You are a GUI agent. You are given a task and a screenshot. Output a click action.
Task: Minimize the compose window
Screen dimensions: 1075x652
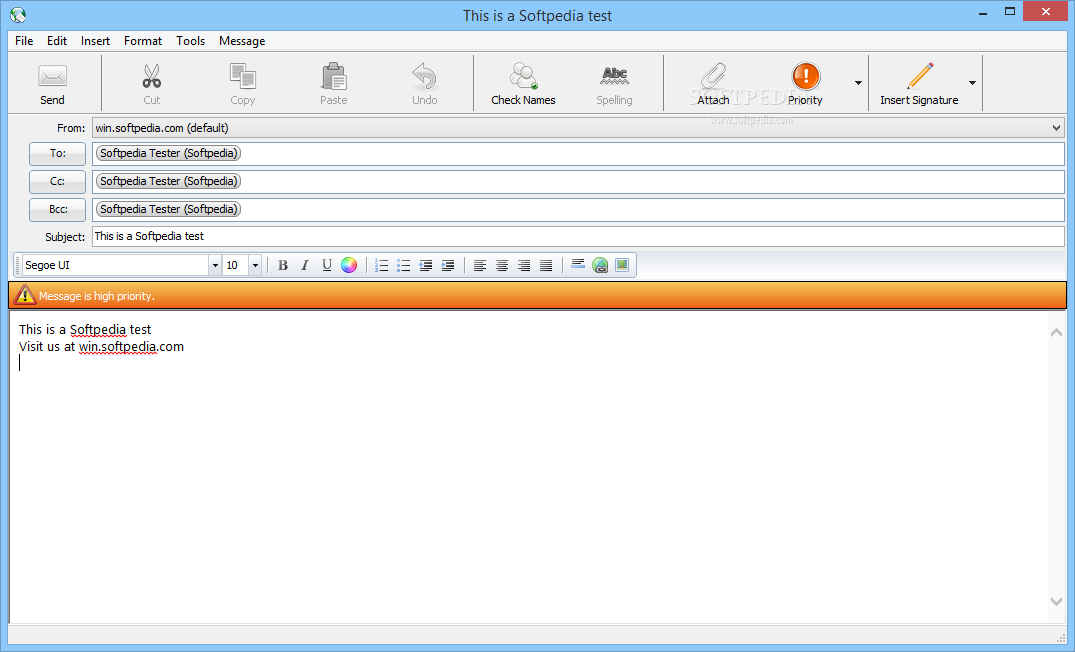982,12
